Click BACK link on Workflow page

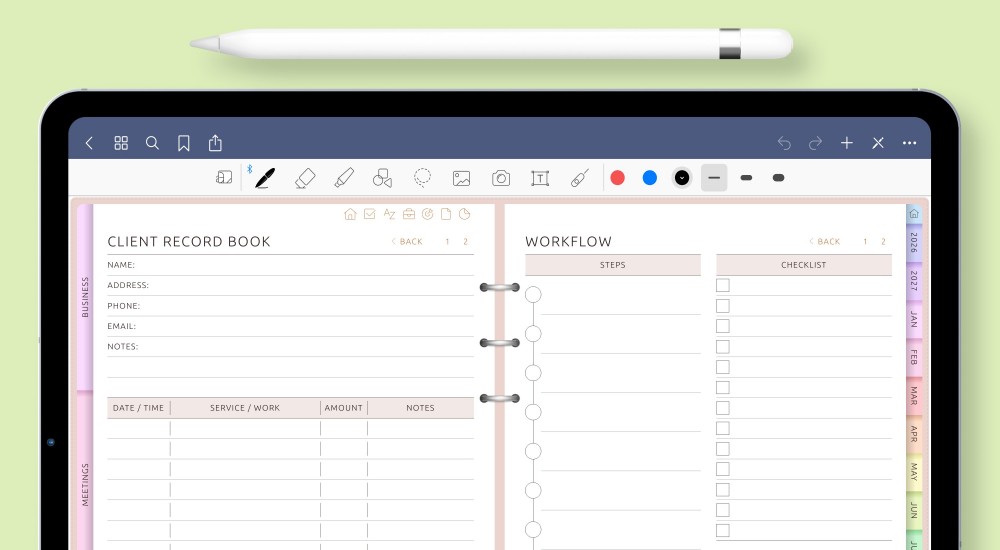825,242
